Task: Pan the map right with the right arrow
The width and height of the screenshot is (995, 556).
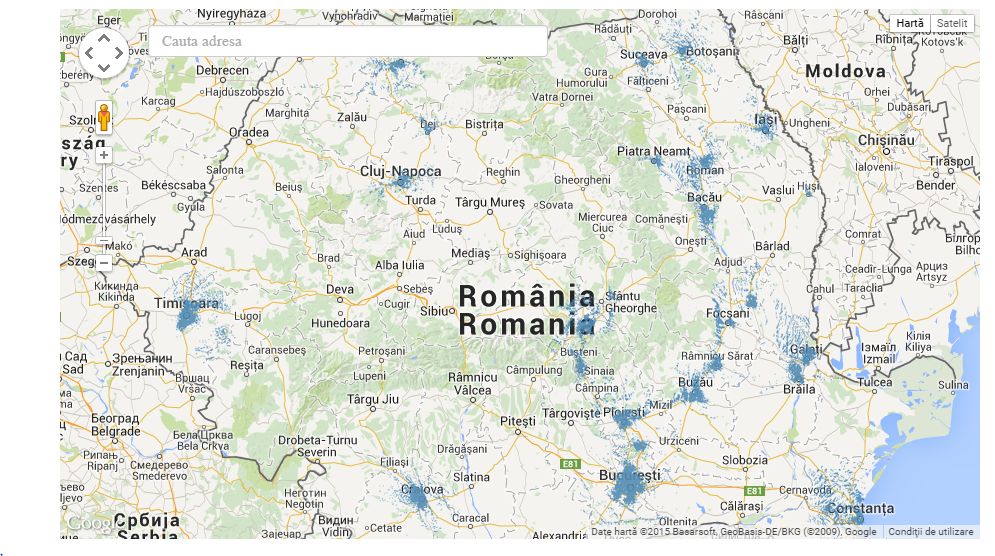Action: 119,53
